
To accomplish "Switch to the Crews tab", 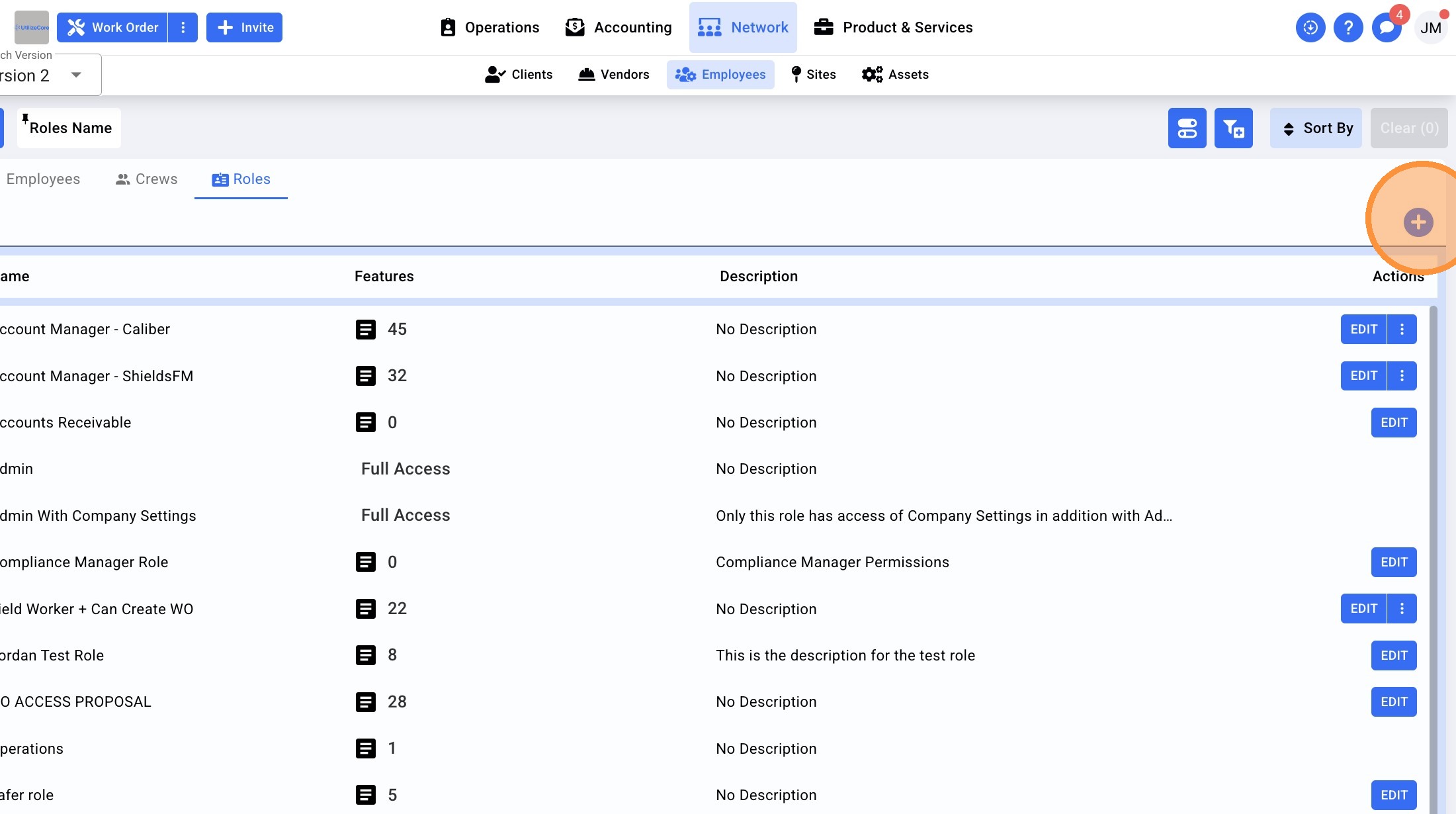I will coord(146,179).
